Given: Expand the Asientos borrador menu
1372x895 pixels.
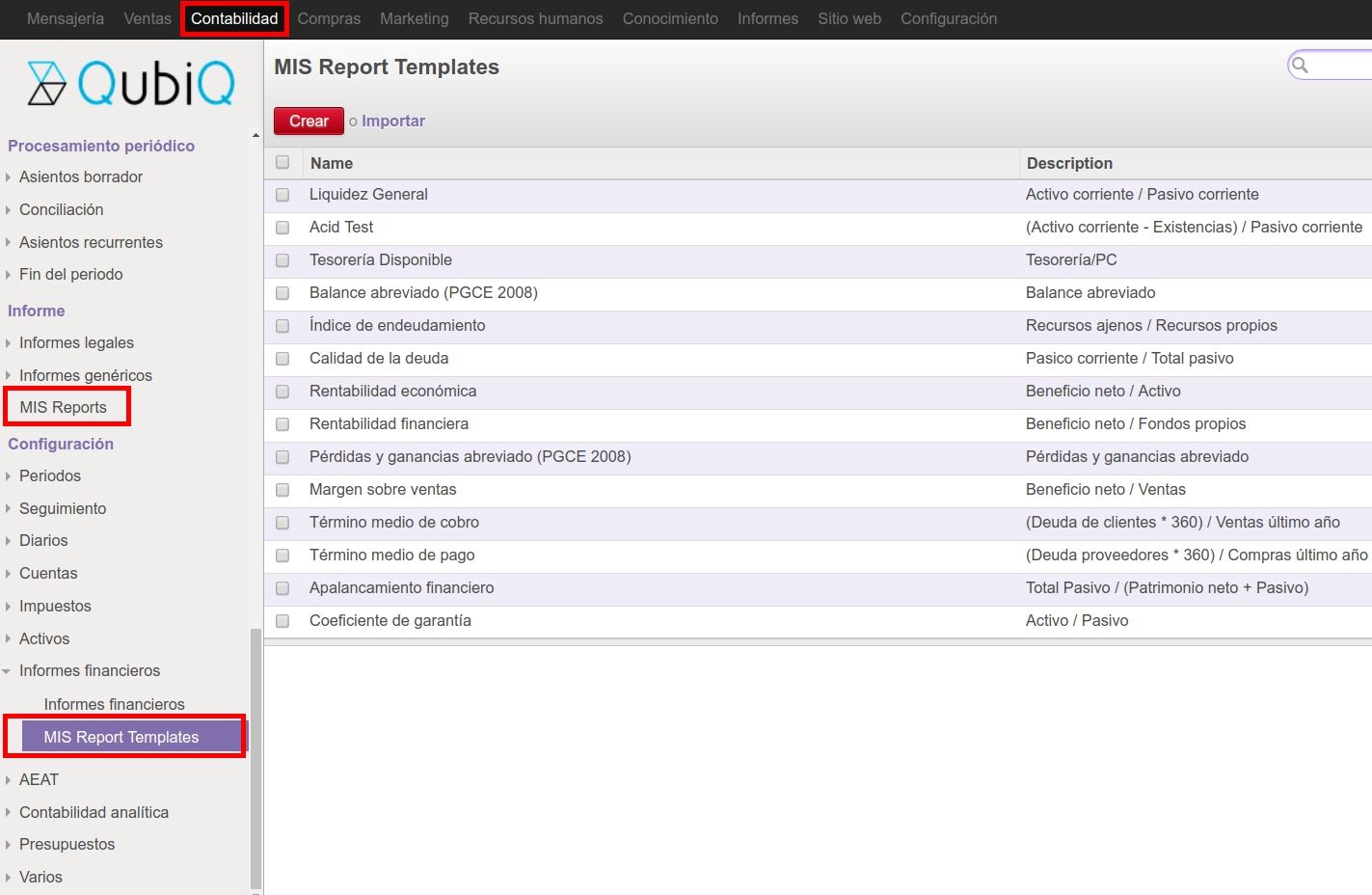Looking at the screenshot, I should coord(80,177).
